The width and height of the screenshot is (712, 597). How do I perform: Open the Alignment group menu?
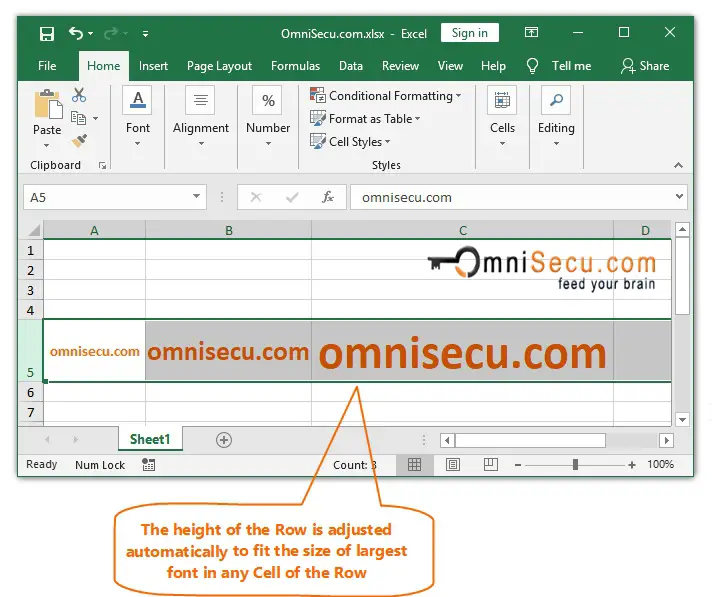[201, 117]
